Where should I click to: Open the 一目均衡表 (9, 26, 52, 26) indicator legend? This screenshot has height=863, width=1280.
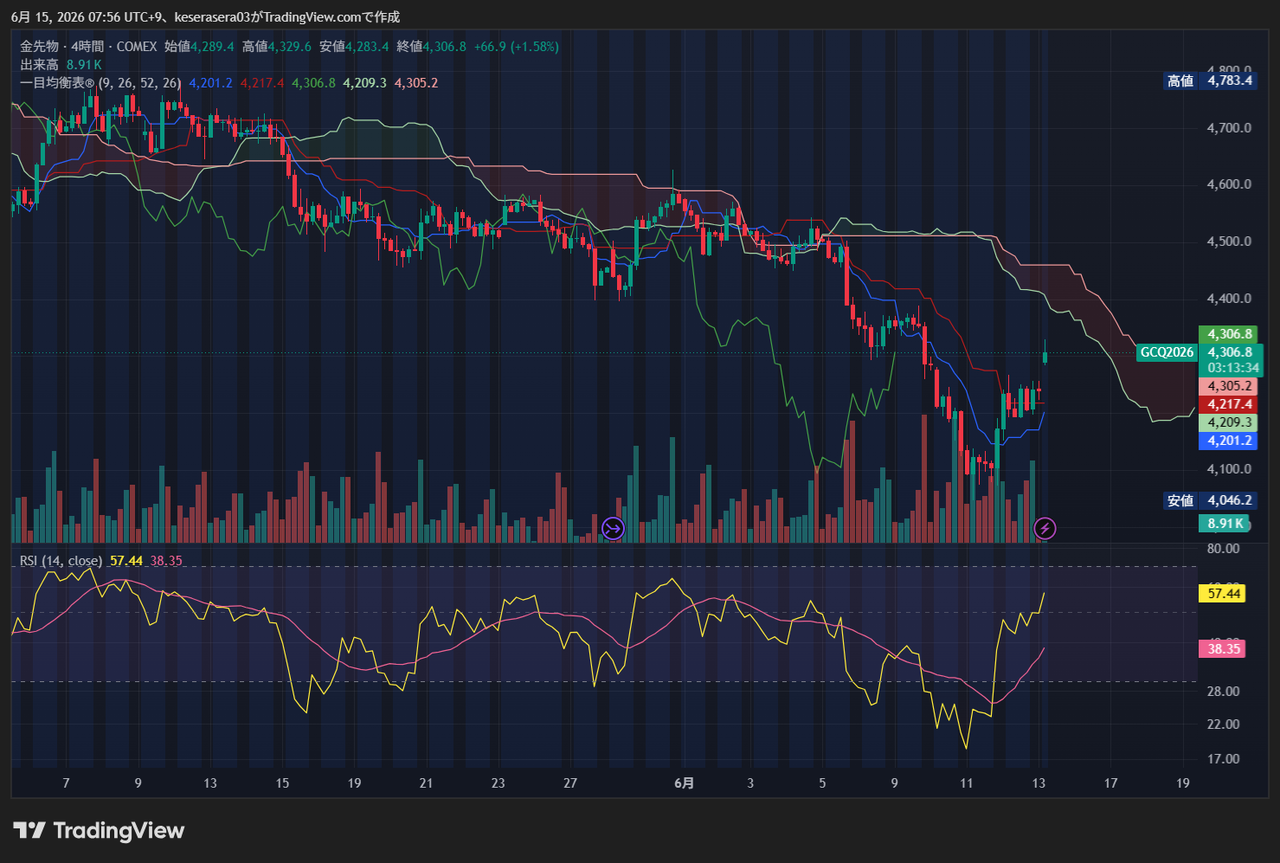[100, 83]
